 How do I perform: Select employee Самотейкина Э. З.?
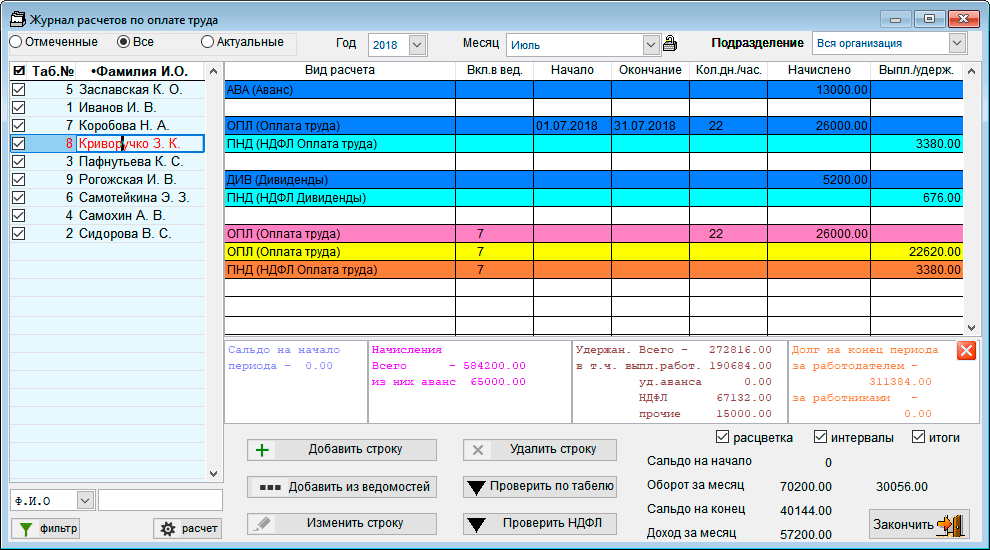click(x=134, y=198)
